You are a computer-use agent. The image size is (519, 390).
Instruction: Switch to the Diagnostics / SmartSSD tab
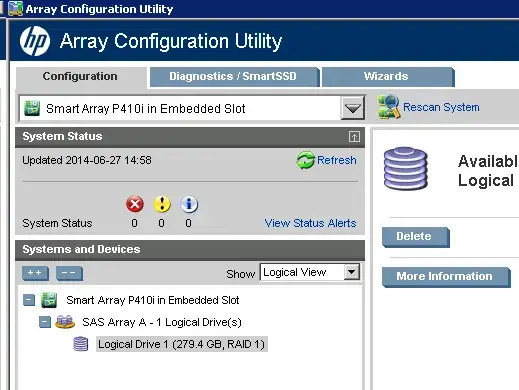[x=233, y=76]
